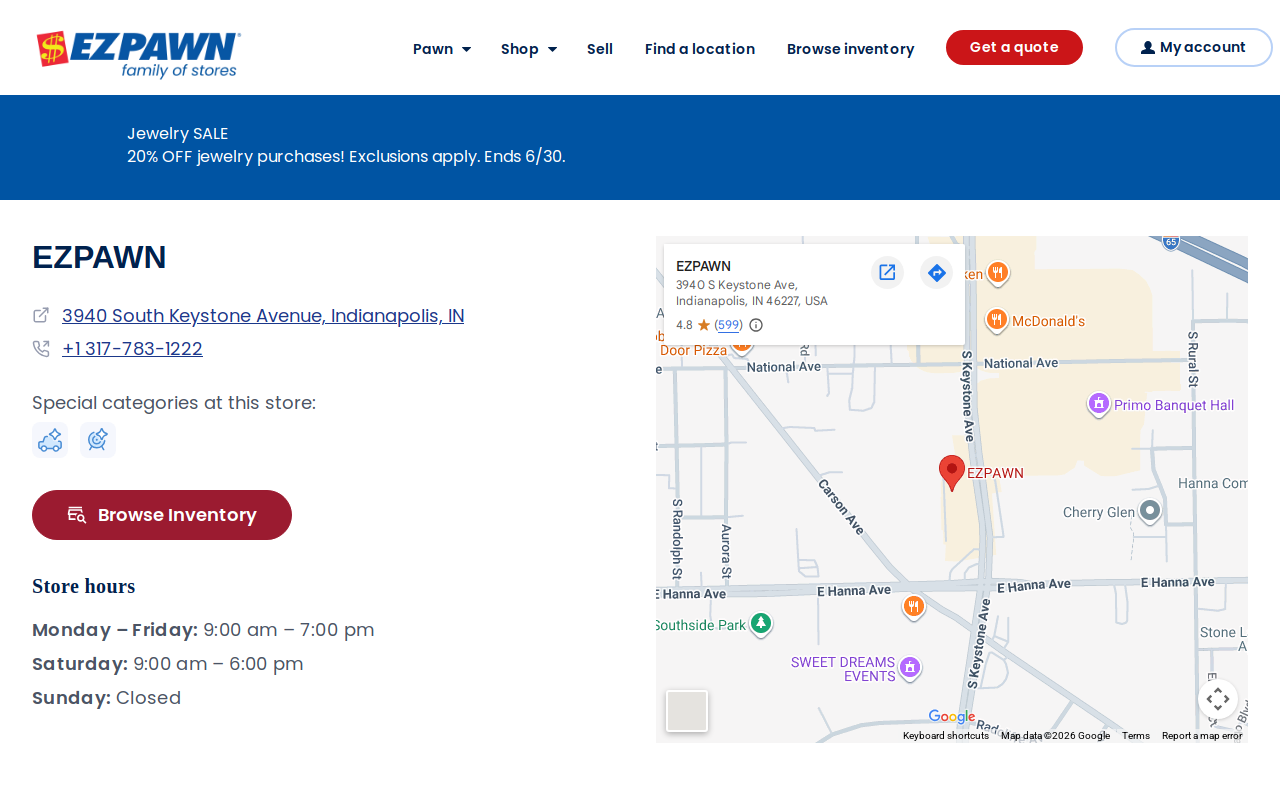Click the EZPAWN family of stores logo
1280x800 pixels.
coord(139,54)
